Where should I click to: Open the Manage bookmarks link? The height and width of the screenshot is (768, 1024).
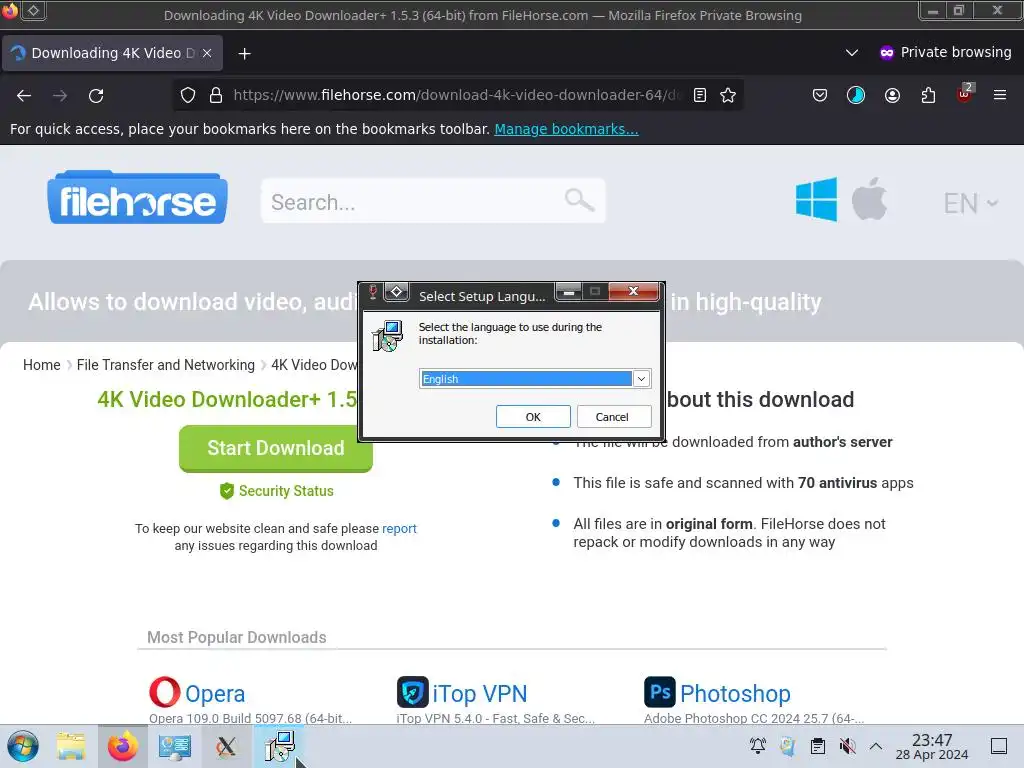pos(566,129)
